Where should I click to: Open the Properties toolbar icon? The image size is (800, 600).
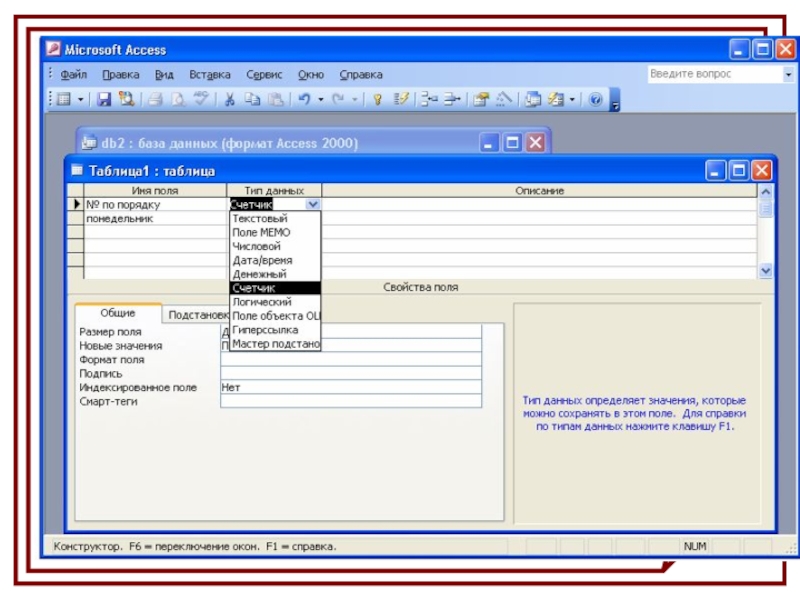point(481,99)
